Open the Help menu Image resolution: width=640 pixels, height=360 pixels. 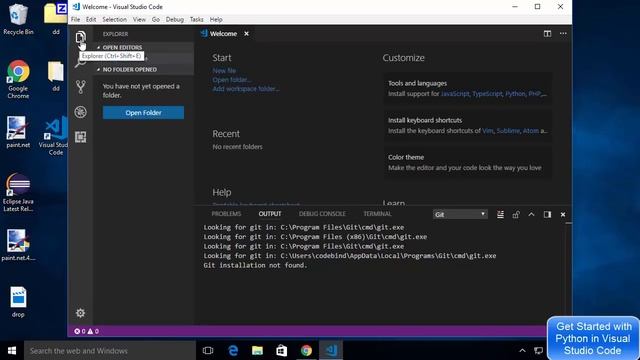click(216, 19)
